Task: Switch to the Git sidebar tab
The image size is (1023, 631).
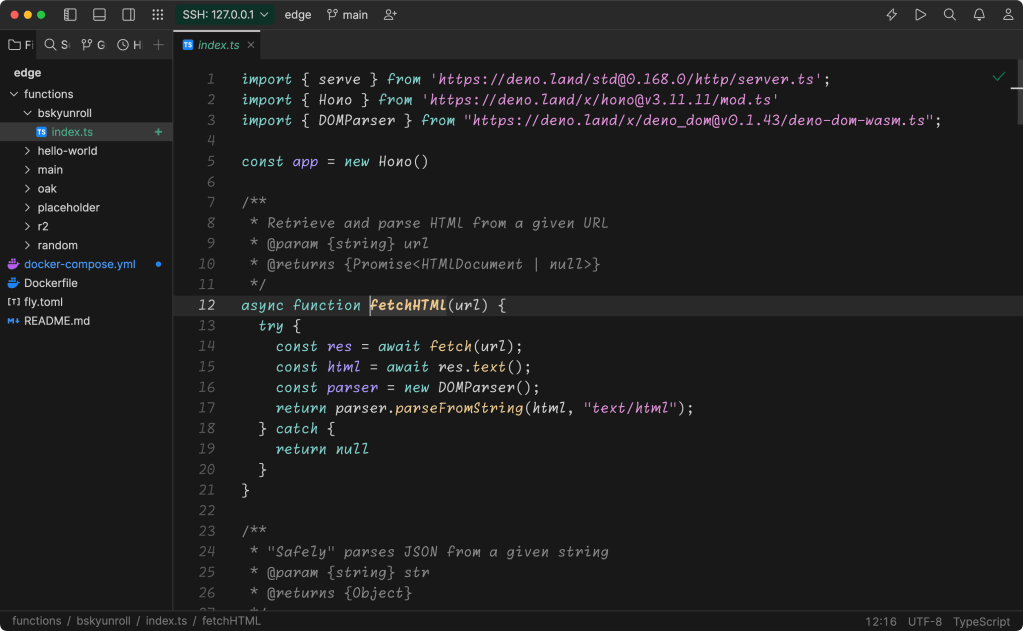Action: pos(93,45)
